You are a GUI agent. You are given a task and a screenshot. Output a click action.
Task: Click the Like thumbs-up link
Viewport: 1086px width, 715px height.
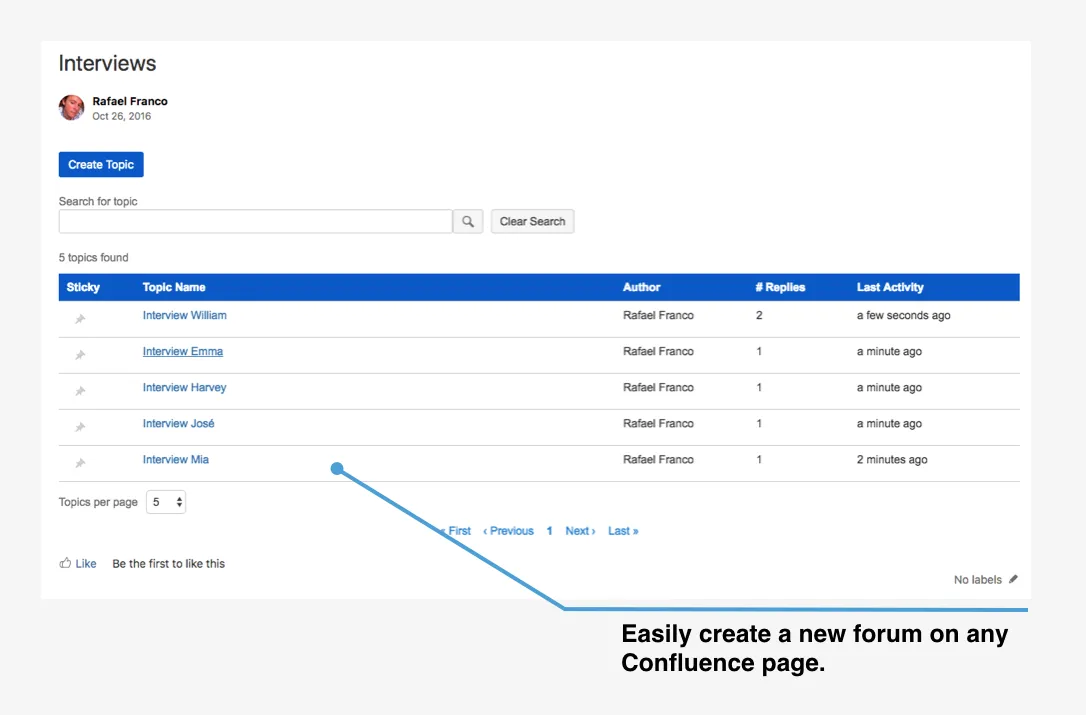tap(78, 563)
